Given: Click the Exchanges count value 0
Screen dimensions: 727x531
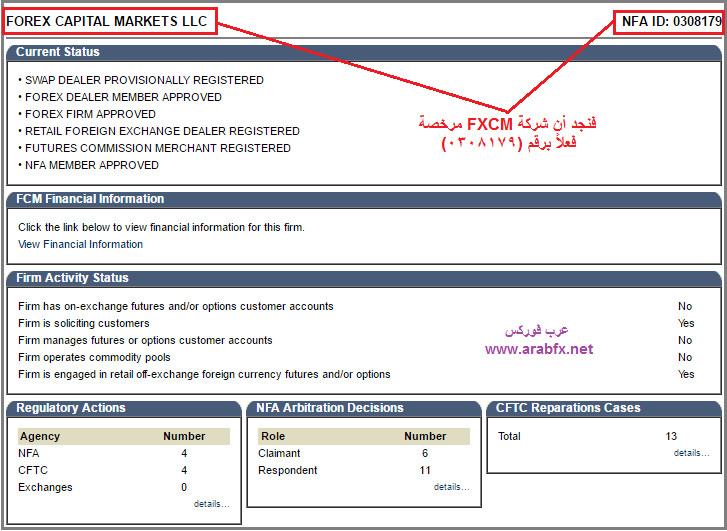Looking at the screenshot, I should point(184,487).
